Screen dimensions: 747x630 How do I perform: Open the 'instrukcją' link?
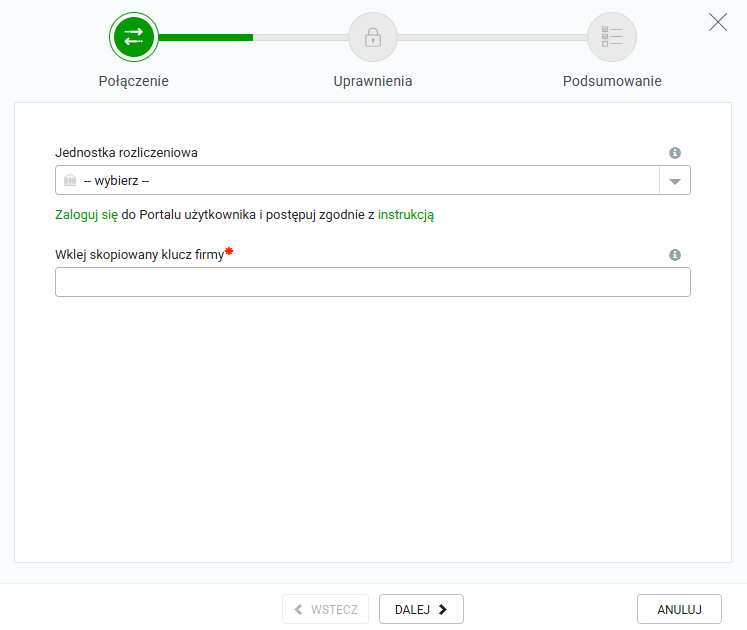pos(406,214)
